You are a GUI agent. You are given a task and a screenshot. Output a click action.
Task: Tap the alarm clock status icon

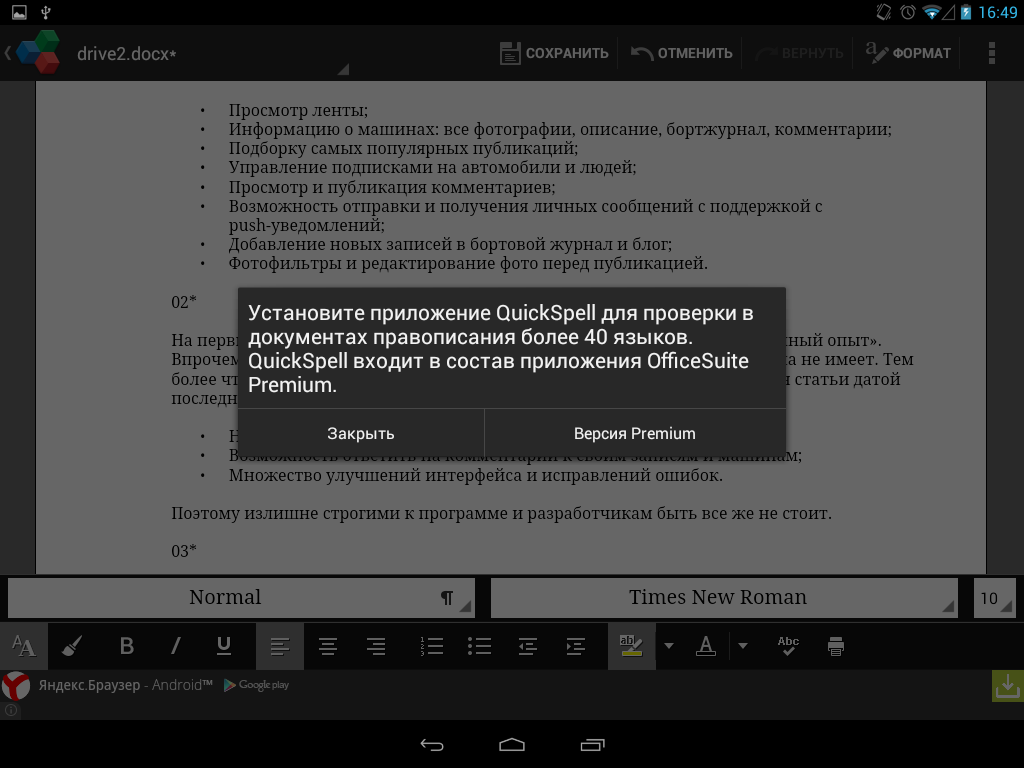click(x=908, y=12)
